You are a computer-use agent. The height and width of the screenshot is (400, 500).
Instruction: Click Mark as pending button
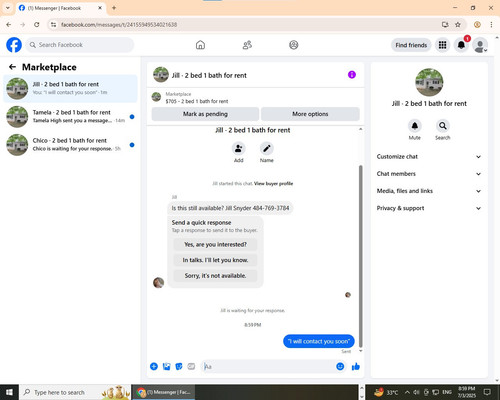(205, 114)
